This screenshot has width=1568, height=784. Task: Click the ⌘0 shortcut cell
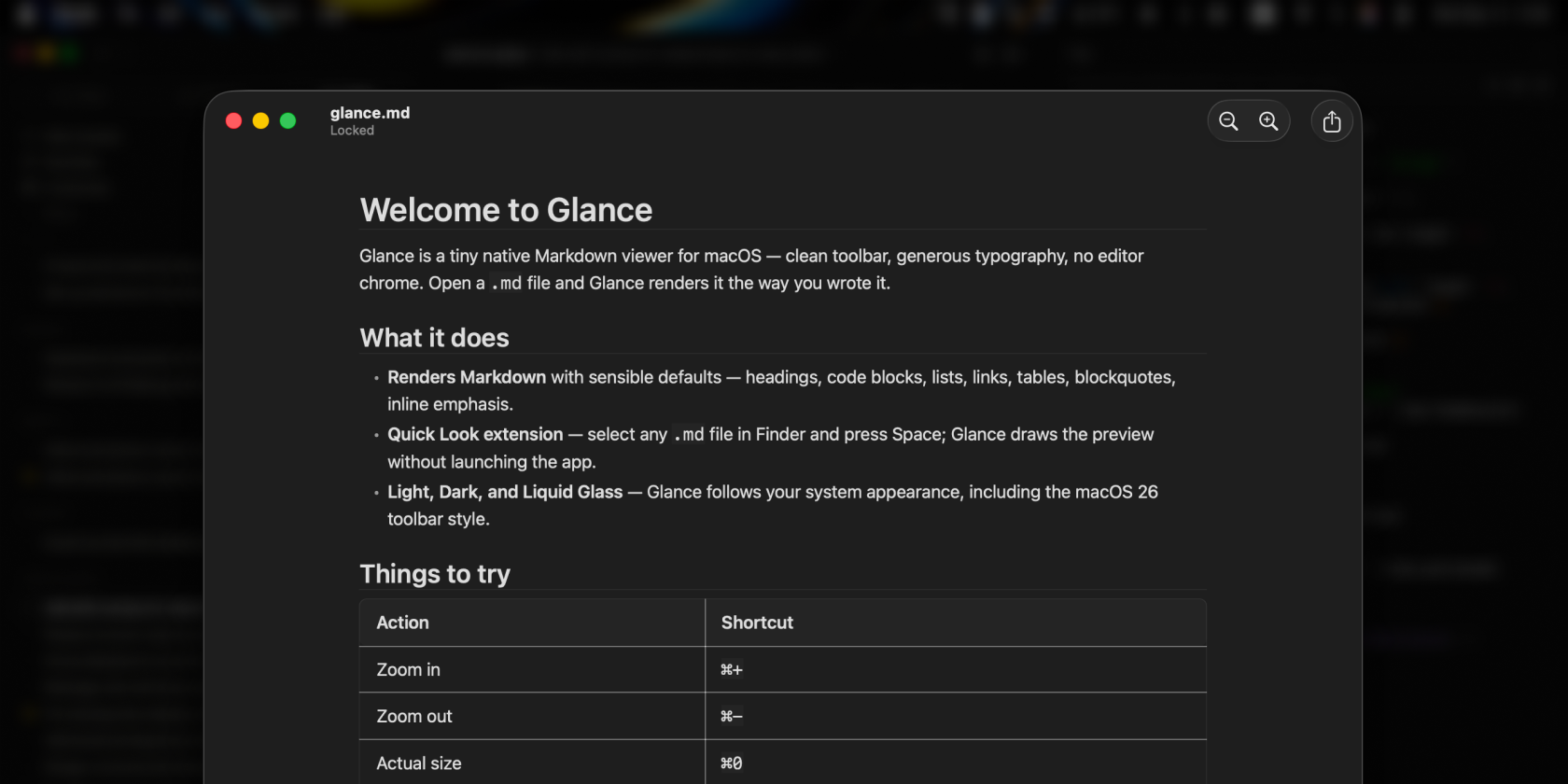coord(956,763)
